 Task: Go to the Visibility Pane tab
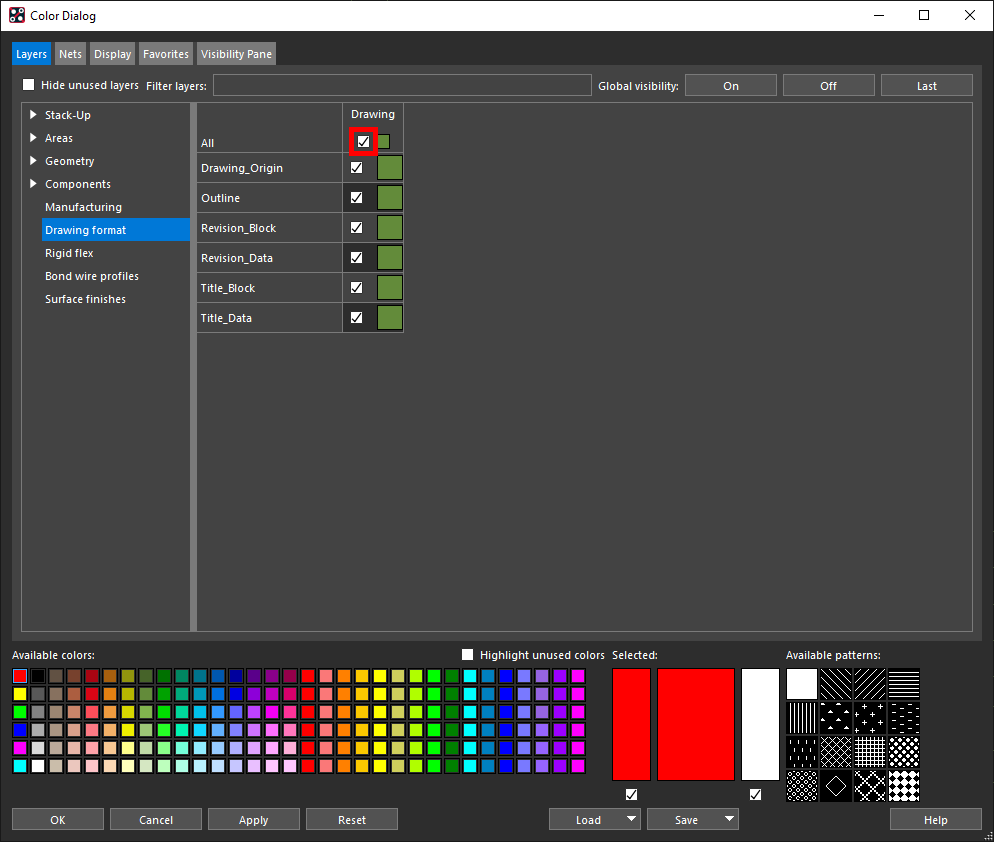(x=236, y=54)
